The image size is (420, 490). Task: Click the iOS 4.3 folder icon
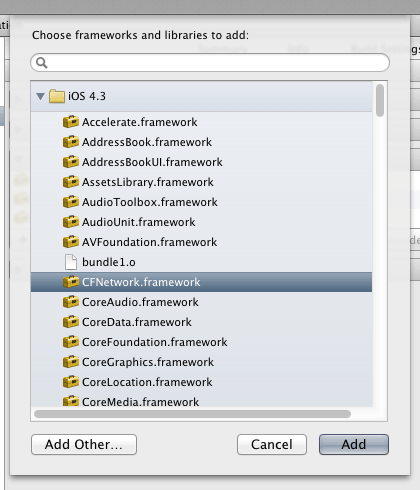pos(57,96)
